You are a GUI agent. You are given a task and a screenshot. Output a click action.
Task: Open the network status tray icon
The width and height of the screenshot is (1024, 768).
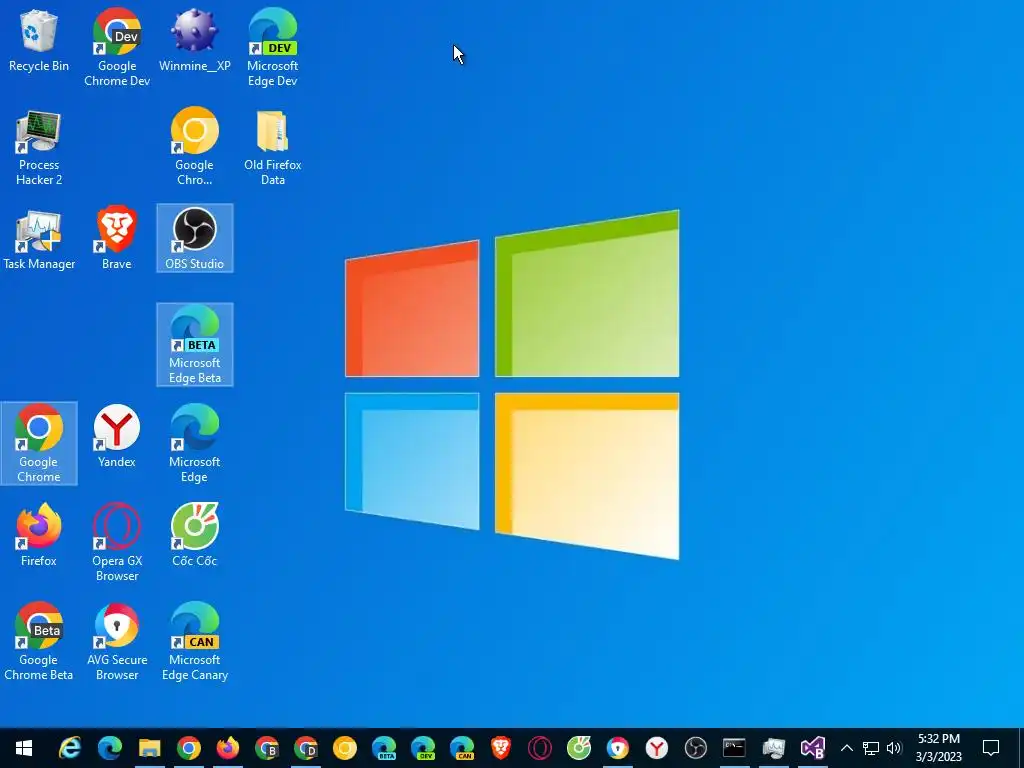pos(871,748)
